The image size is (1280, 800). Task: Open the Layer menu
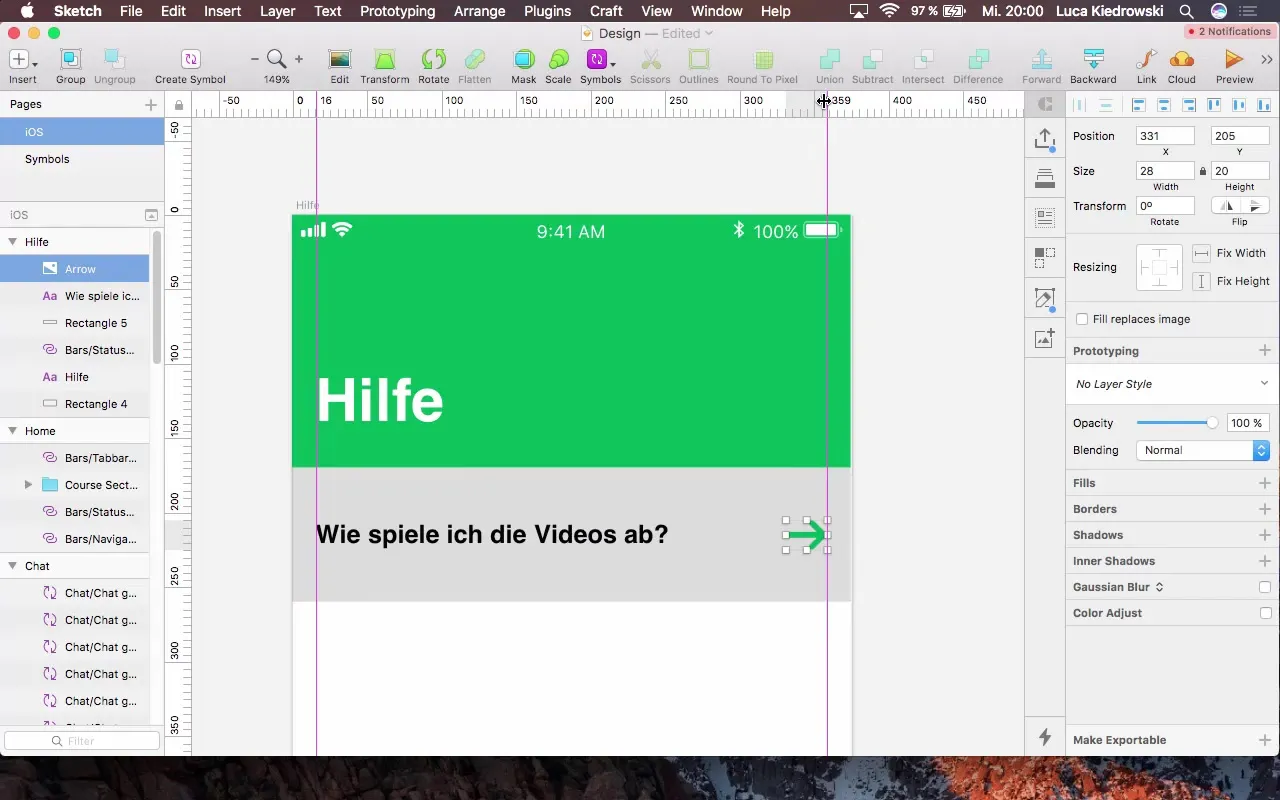coord(277,11)
